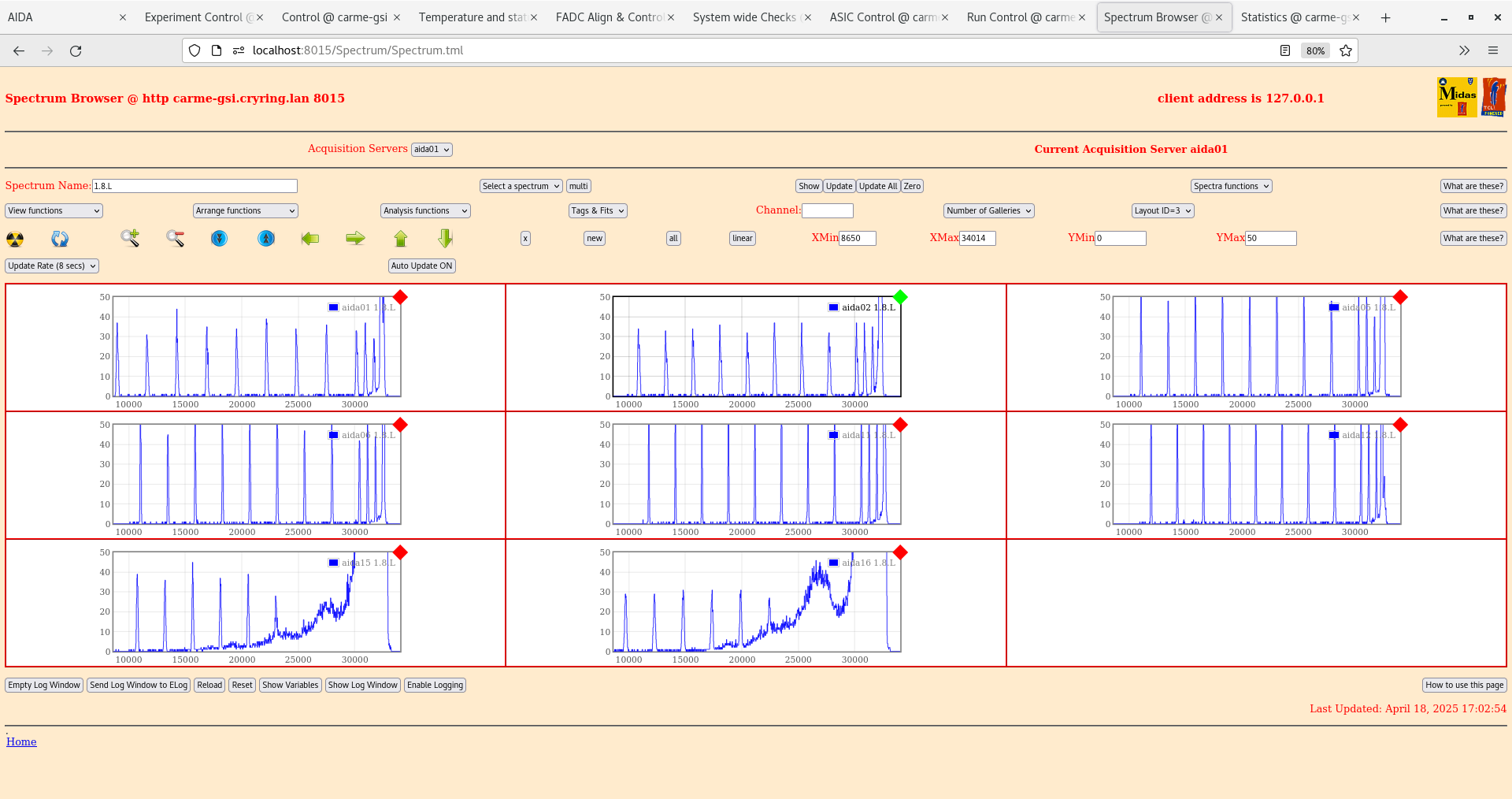The width and height of the screenshot is (1512, 799).
Task: Click the red diamond on aida16 plot
Action: [900, 552]
